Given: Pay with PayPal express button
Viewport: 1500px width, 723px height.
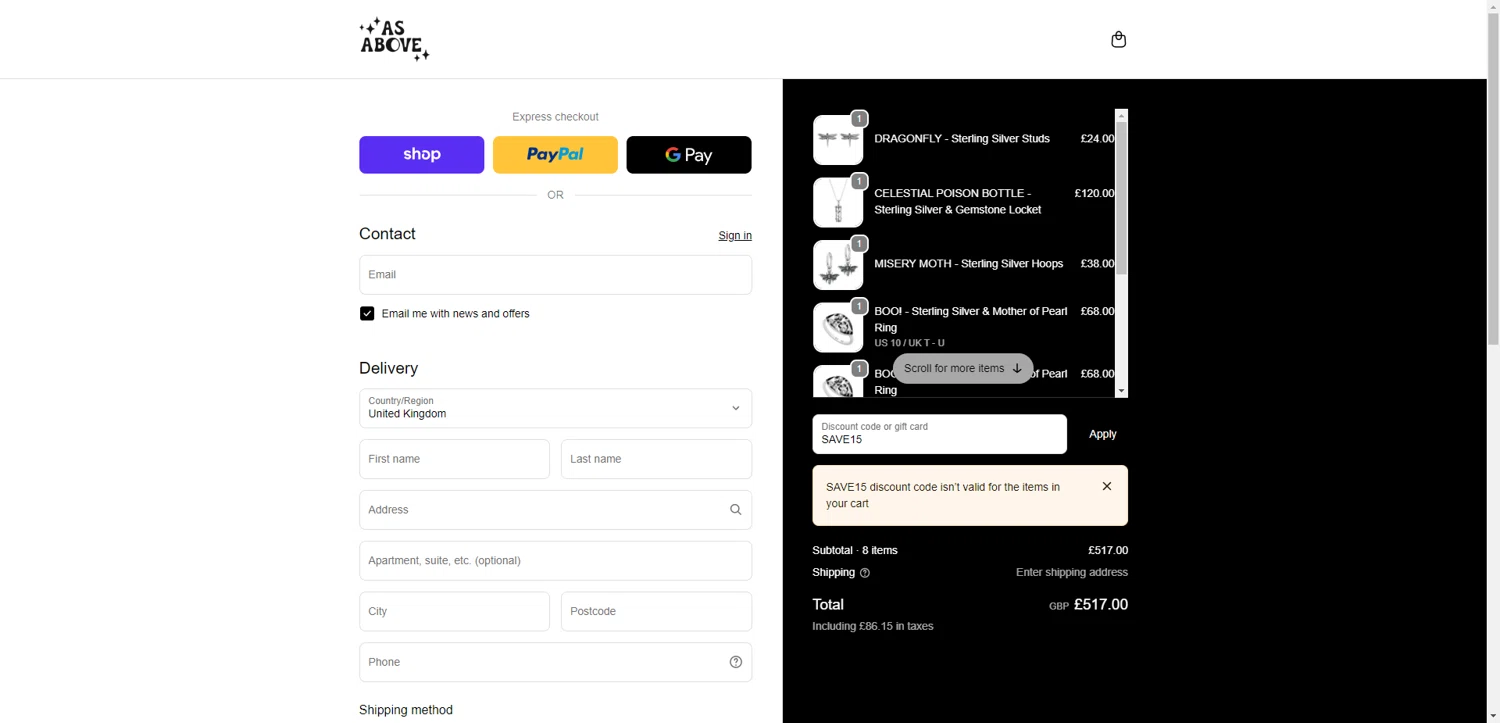Looking at the screenshot, I should 555,155.
